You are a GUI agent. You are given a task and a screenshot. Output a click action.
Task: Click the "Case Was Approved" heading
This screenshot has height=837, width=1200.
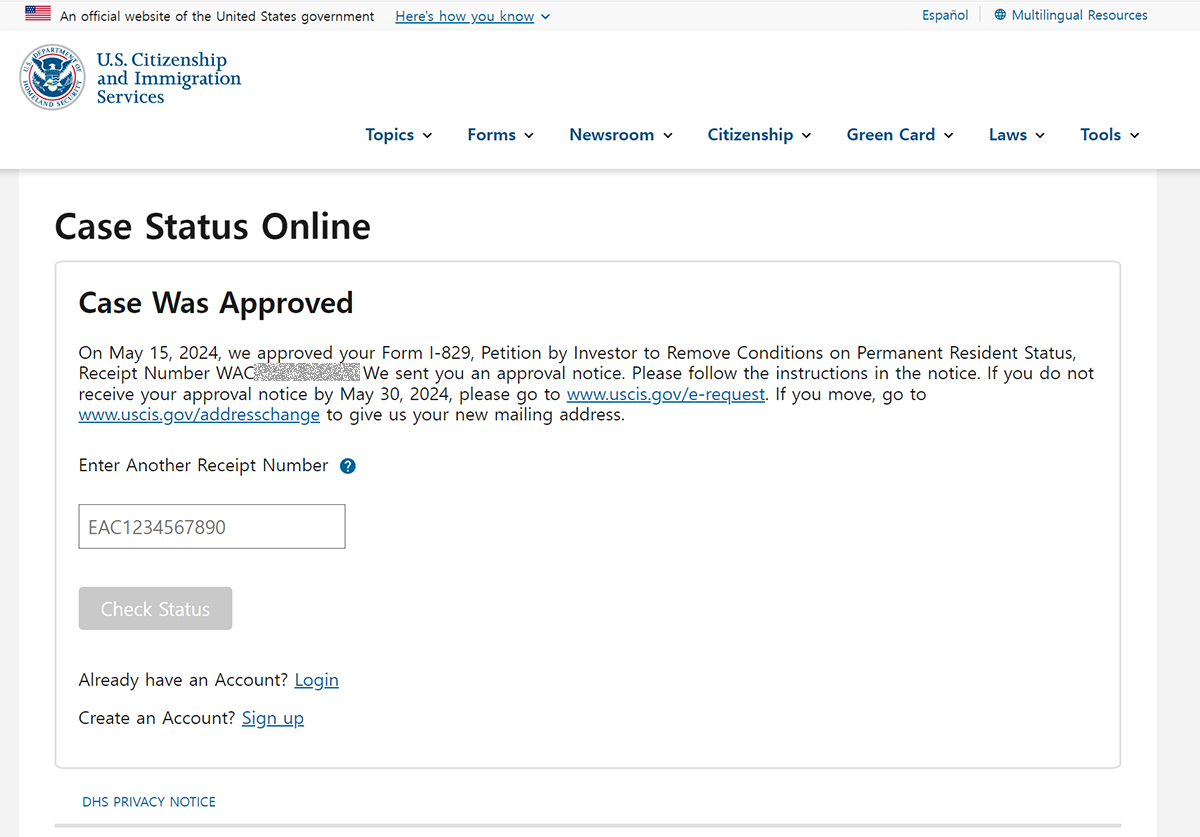point(216,303)
